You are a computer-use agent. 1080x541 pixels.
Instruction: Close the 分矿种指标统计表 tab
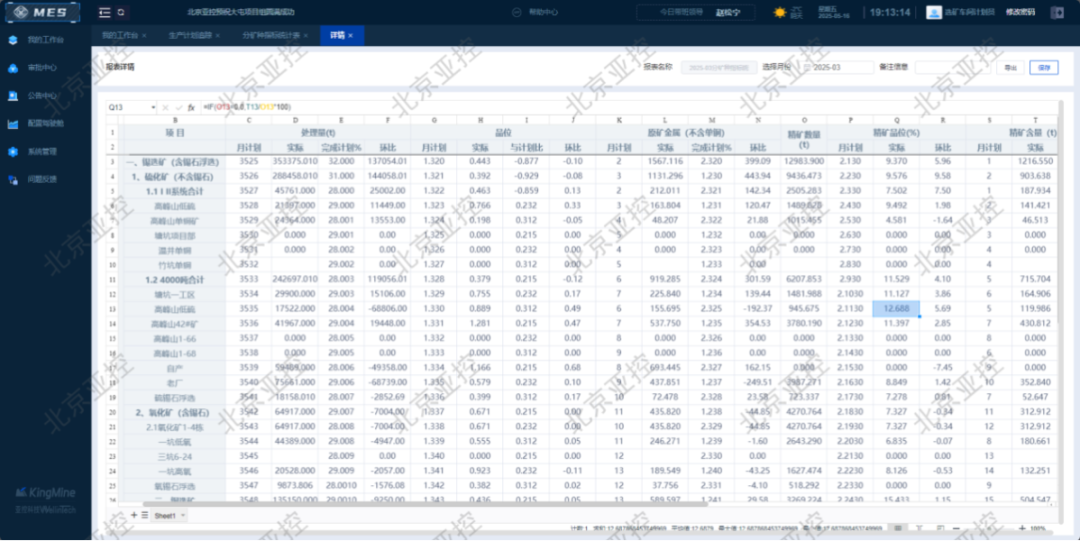pyautogui.click(x=306, y=35)
